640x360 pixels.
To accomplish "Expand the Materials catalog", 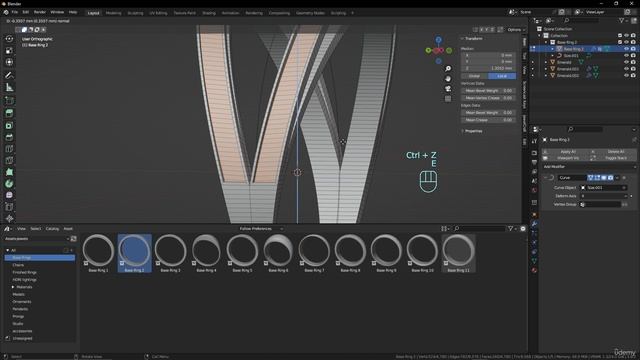I will click(x=13, y=287).
